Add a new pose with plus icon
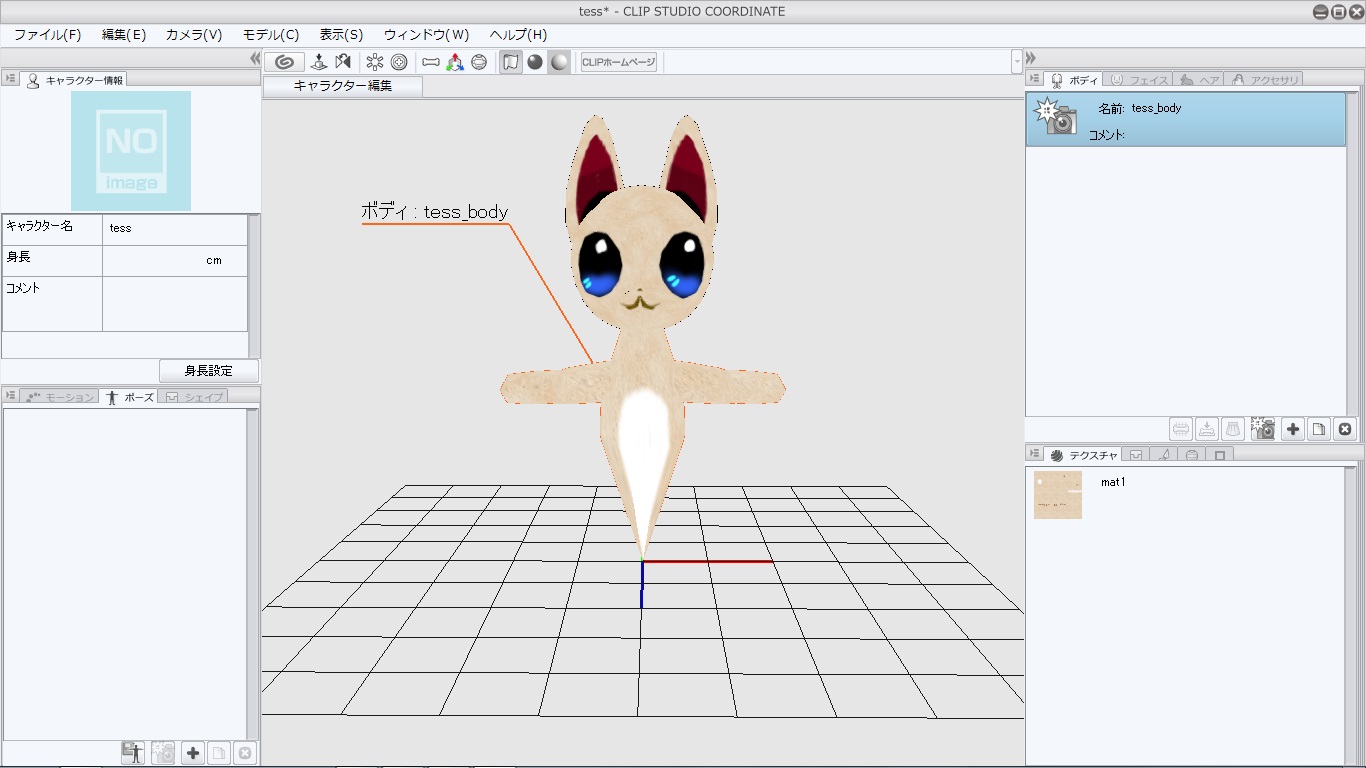This screenshot has width=1366, height=768. click(x=193, y=753)
